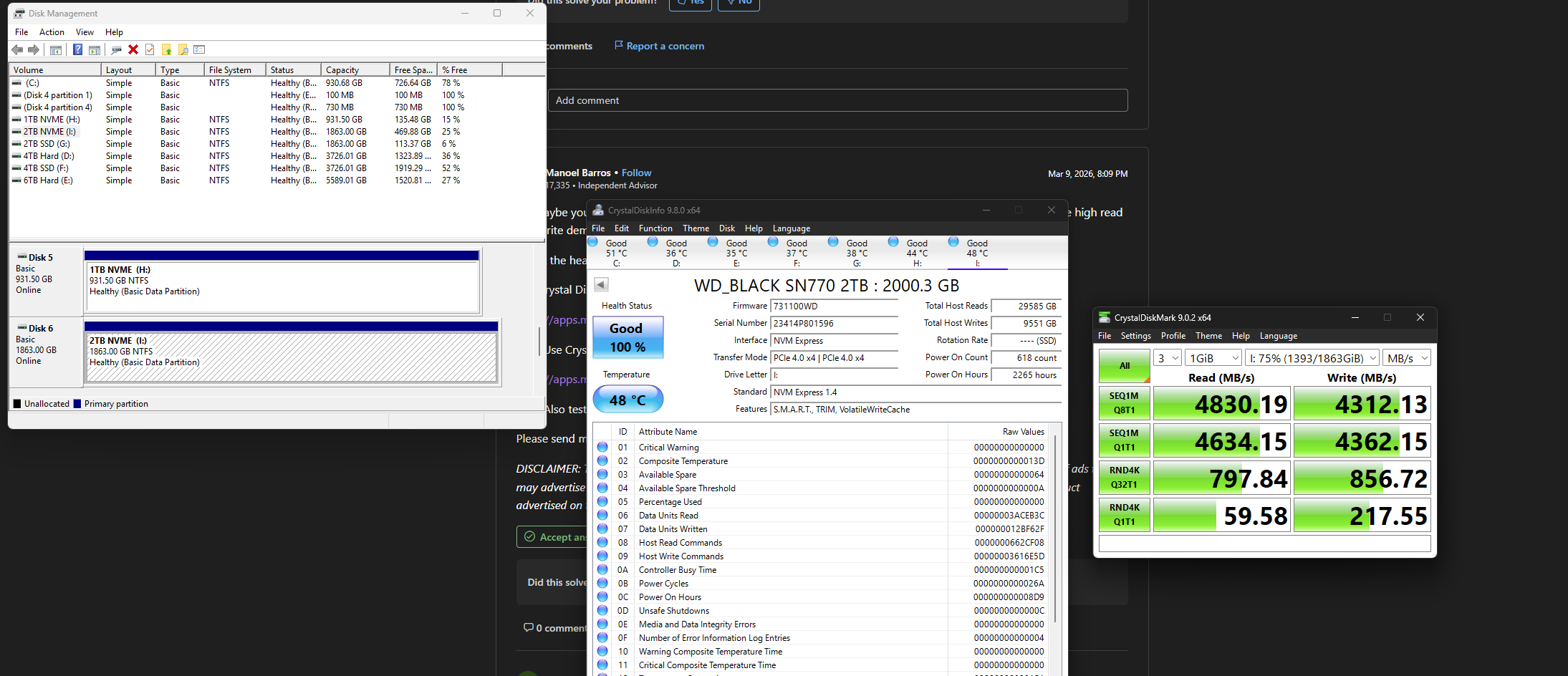Run the SEQ1M Q8T1 test
Image resolution: width=1568 pixels, height=676 pixels.
(1125, 403)
